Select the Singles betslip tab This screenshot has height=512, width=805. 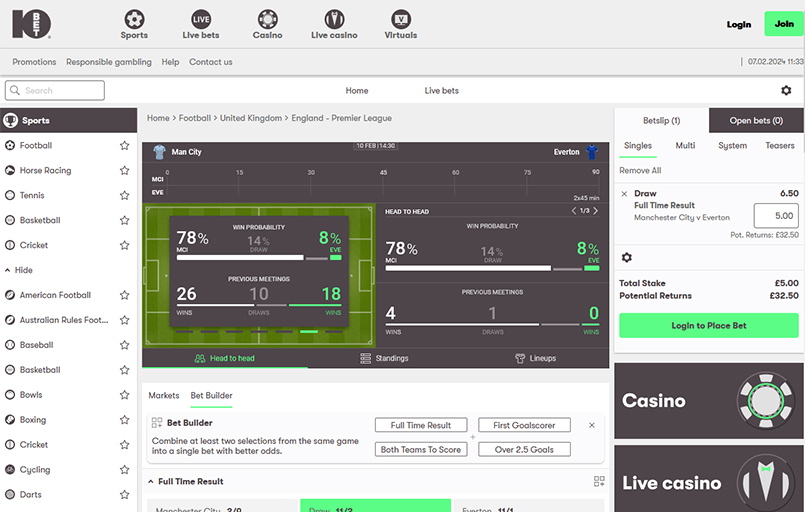pyautogui.click(x=638, y=146)
